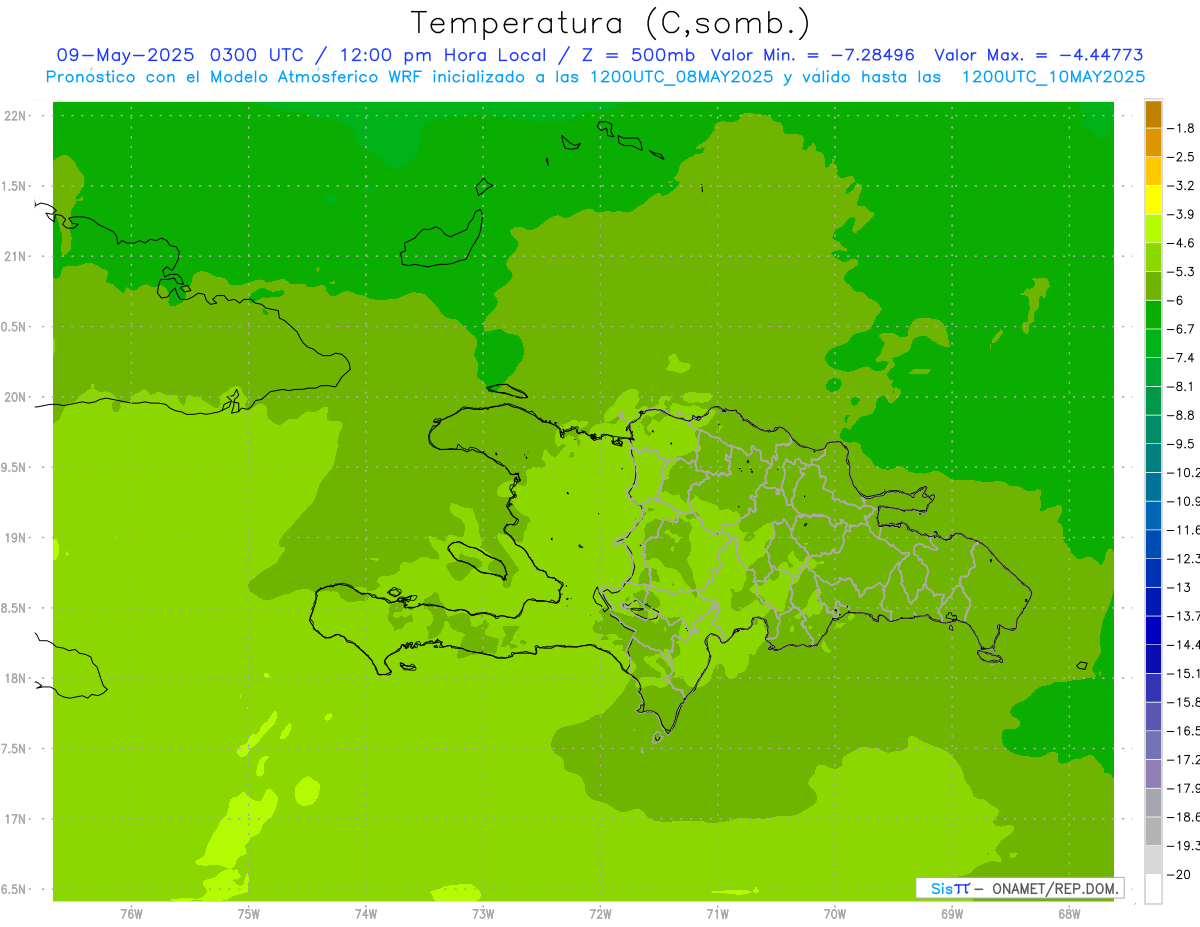Click the '-8.8' colorbar label

pyautogui.click(x=1181, y=415)
